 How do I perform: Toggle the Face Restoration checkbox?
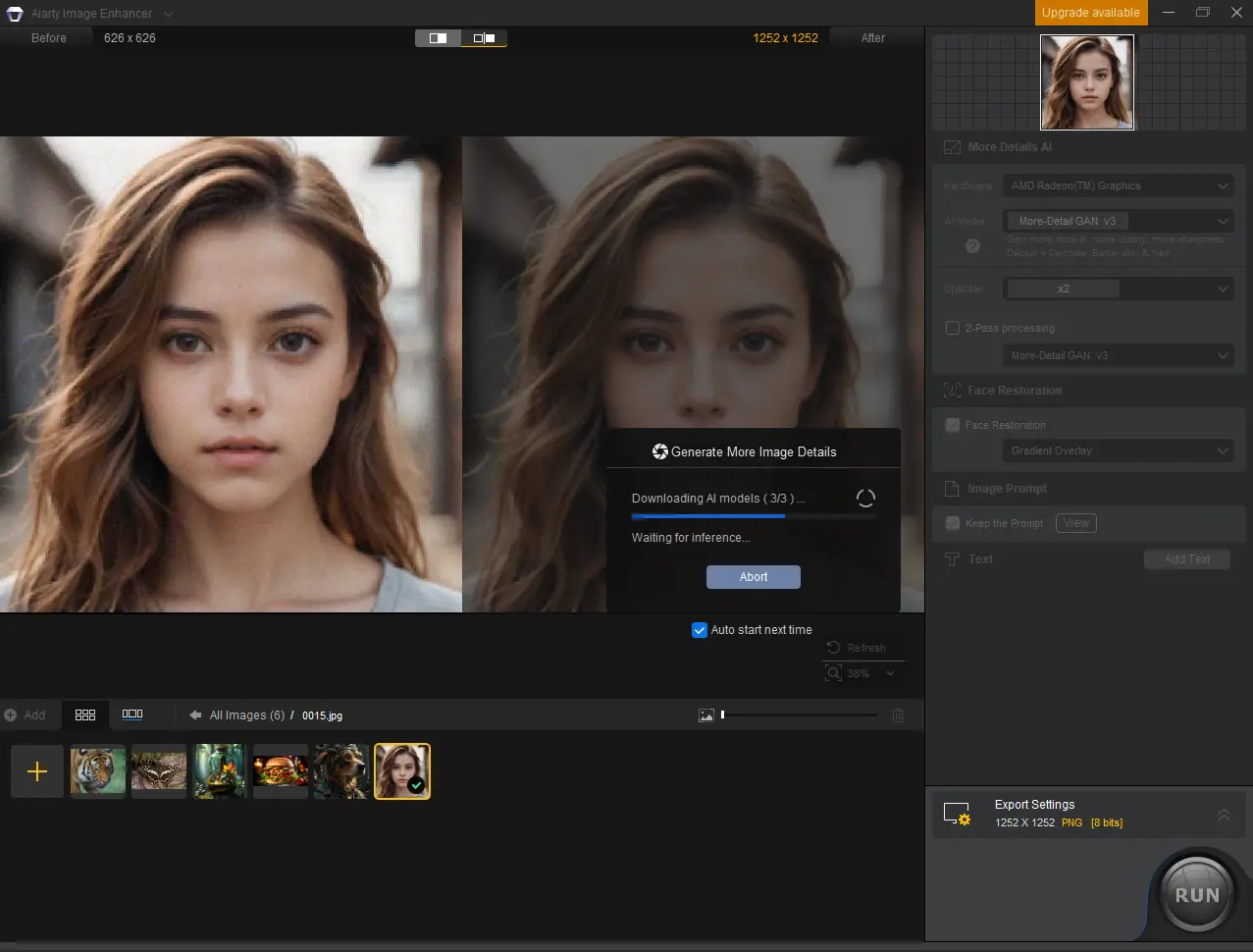[952, 425]
